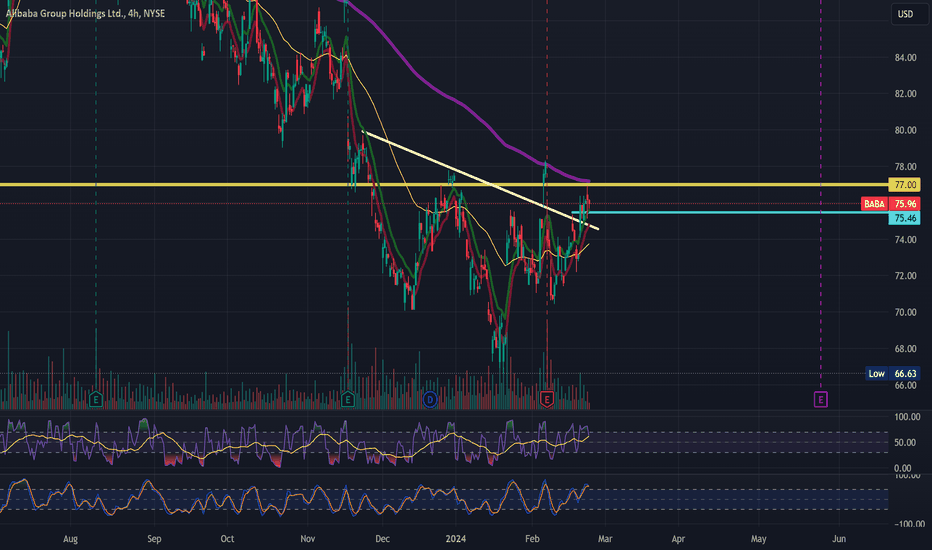Viewport: 932px width, 550px height.
Task: Click the Jun label on the time axis
Action: tap(839, 539)
